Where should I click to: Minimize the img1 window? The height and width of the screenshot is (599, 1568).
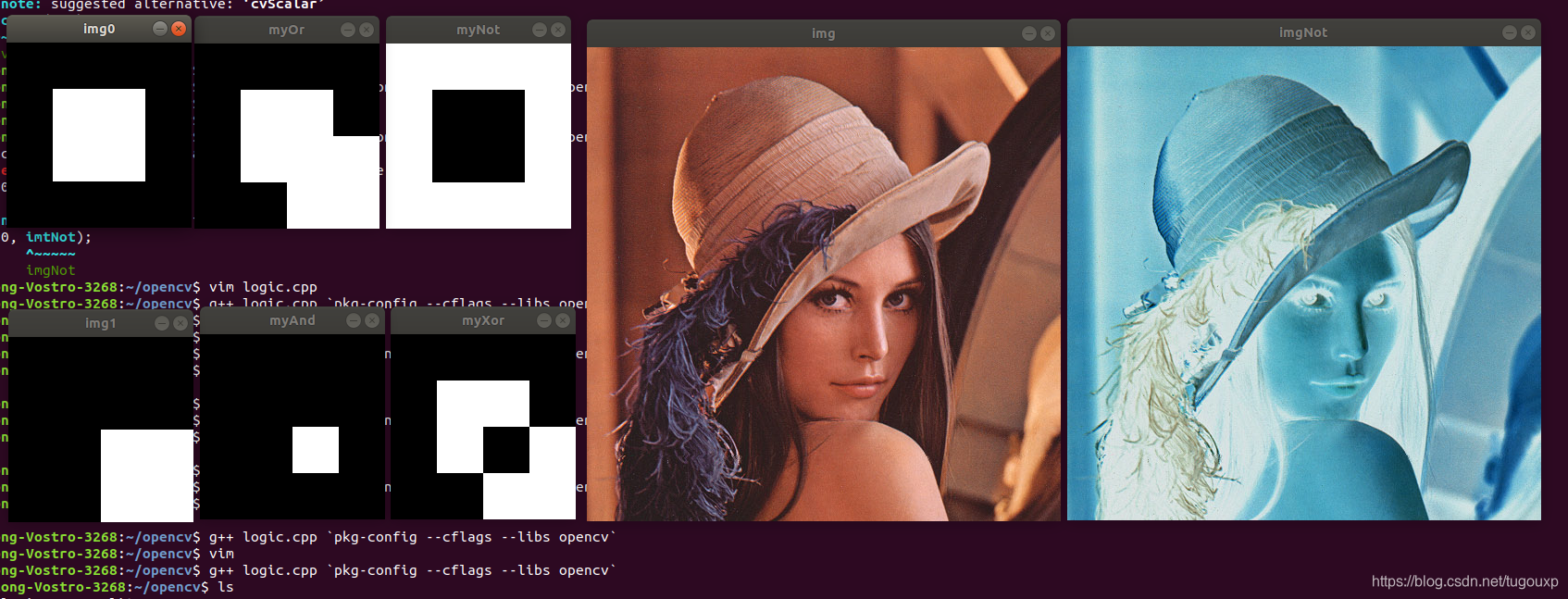(x=162, y=323)
